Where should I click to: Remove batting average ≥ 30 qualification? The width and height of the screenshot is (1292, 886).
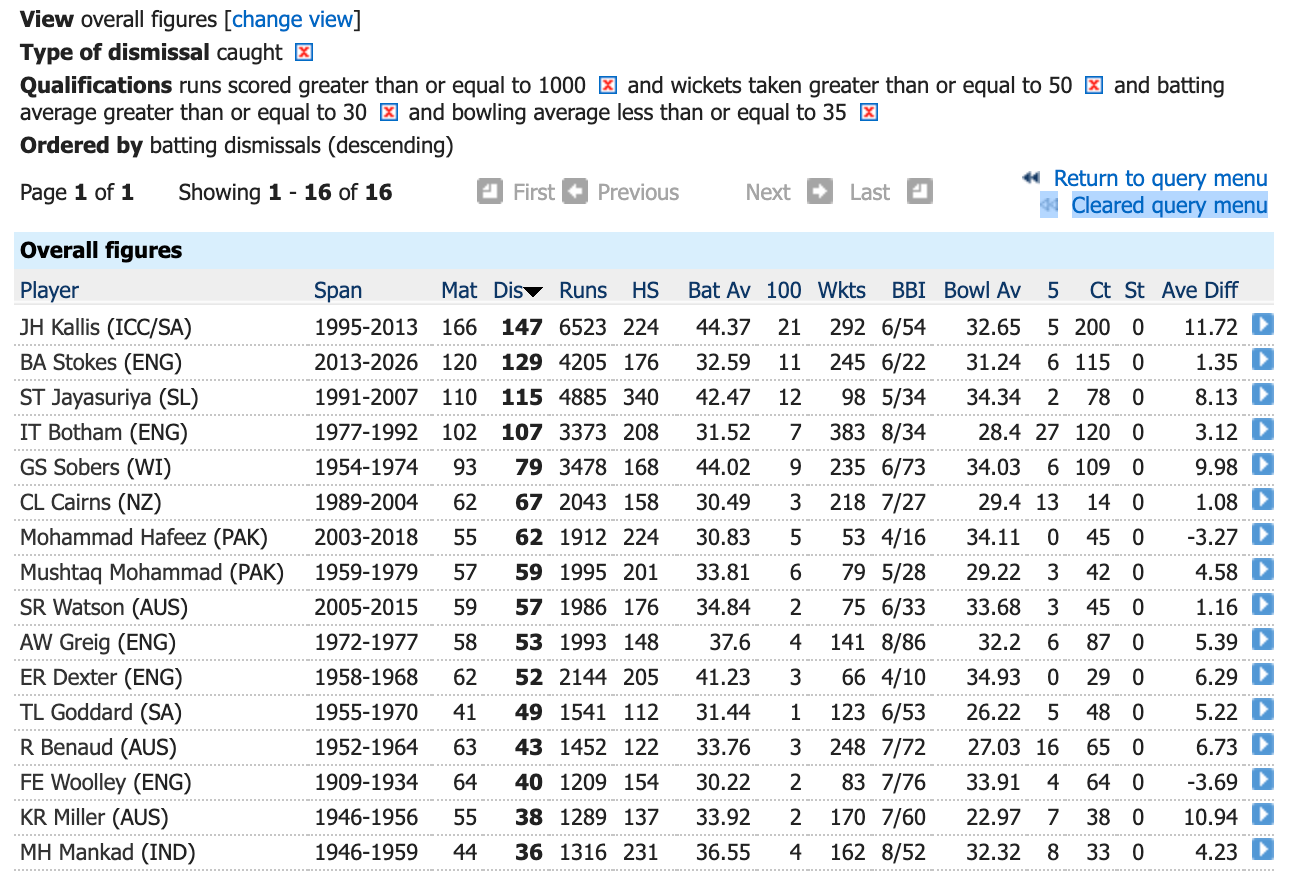389,112
